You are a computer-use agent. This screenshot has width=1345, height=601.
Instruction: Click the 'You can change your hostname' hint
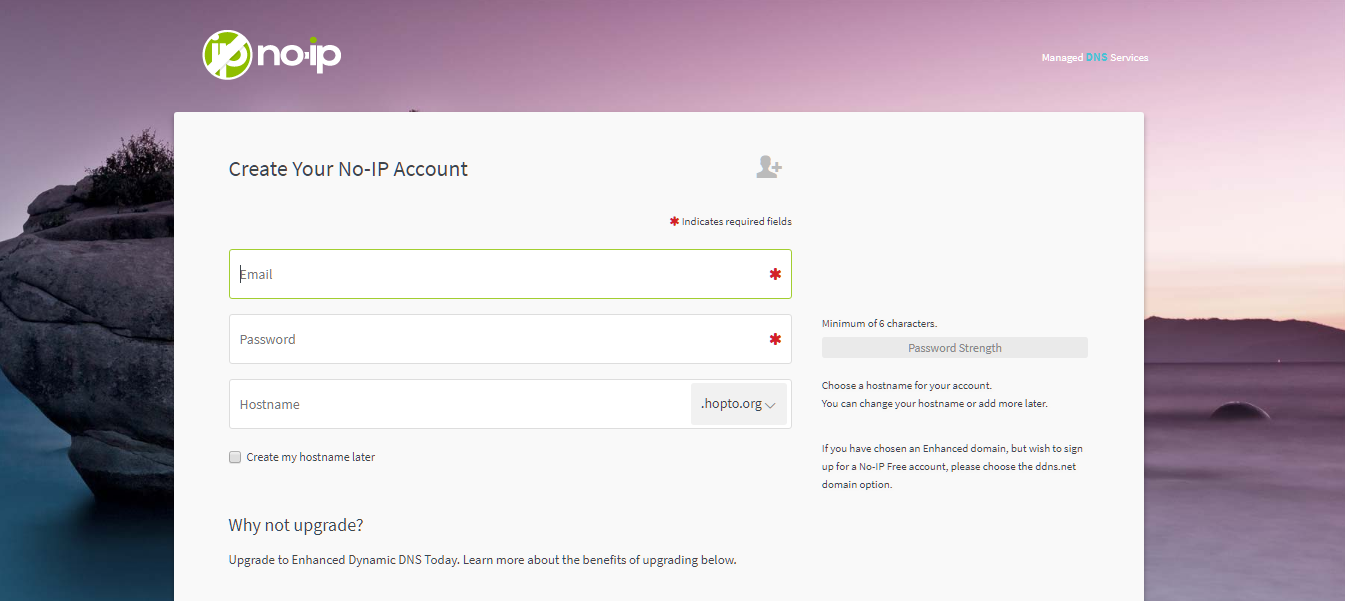coord(935,404)
